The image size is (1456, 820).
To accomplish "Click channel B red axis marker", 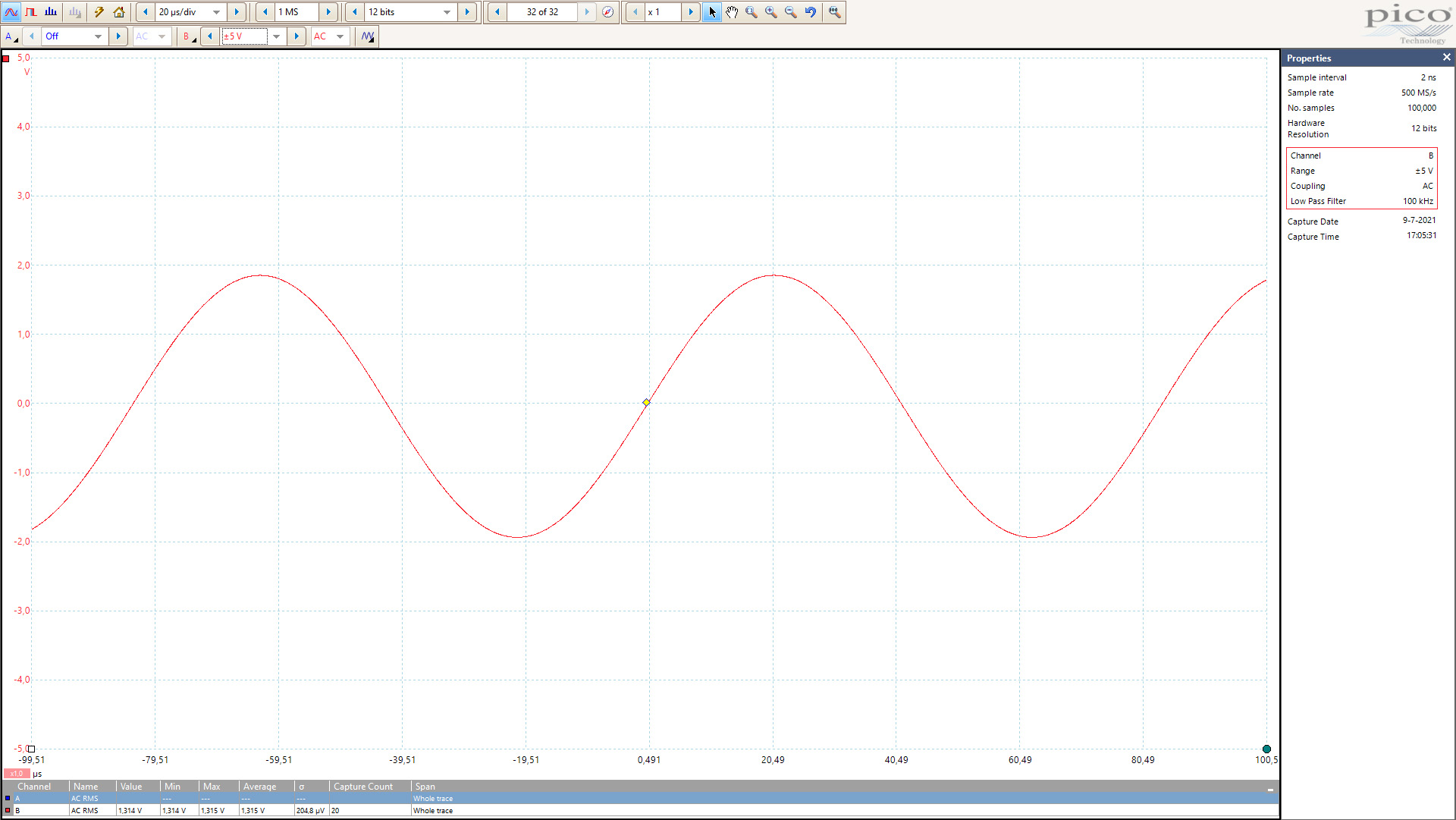I will pos(6,58).
